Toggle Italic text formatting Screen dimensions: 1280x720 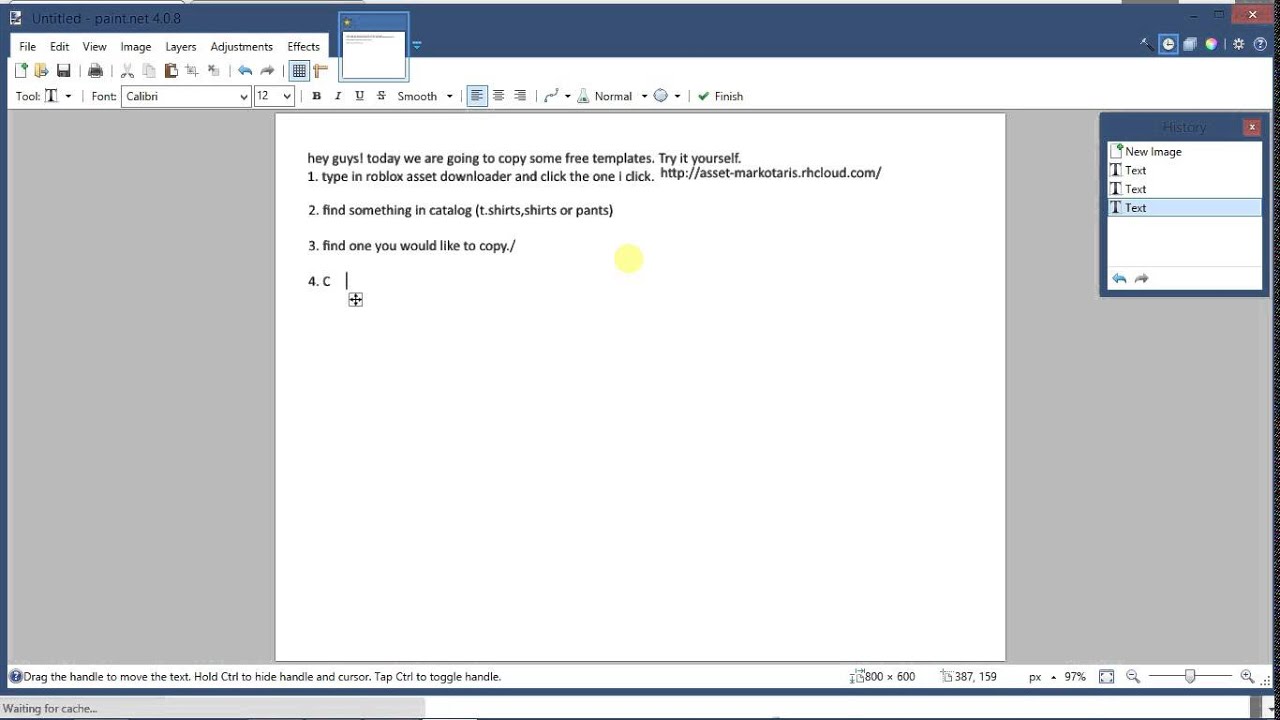coord(338,96)
